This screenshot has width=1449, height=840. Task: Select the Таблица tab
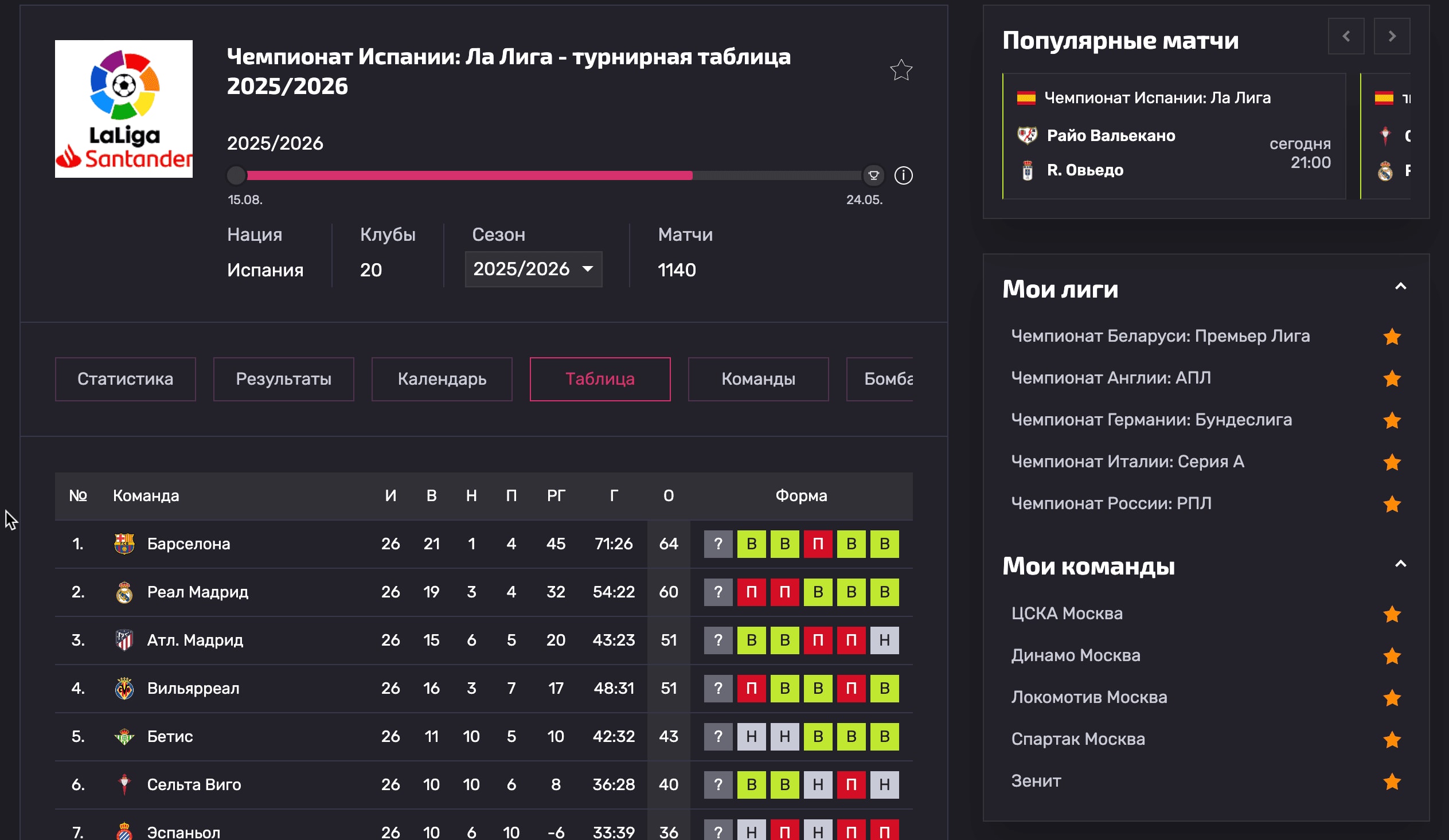(600, 379)
